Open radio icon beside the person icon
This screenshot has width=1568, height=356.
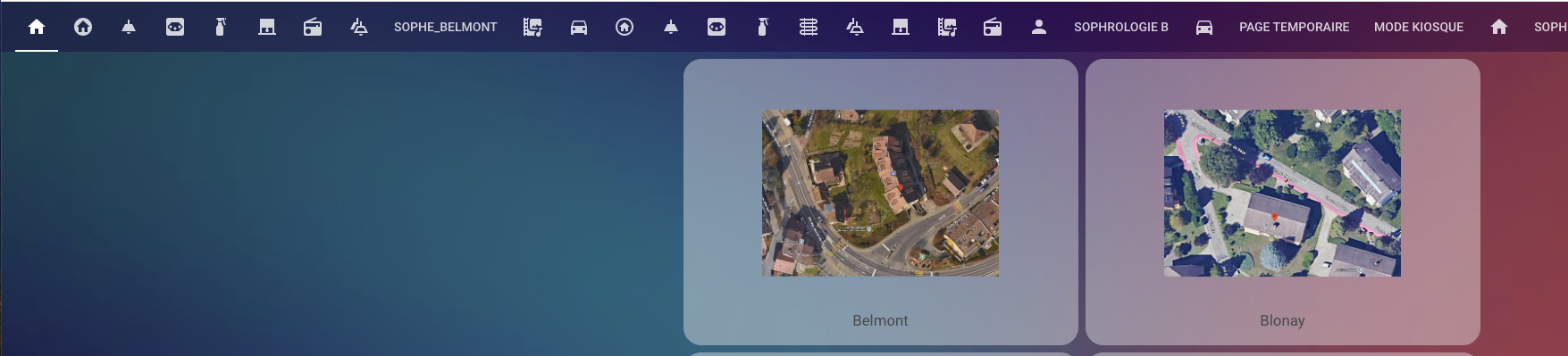click(x=993, y=27)
